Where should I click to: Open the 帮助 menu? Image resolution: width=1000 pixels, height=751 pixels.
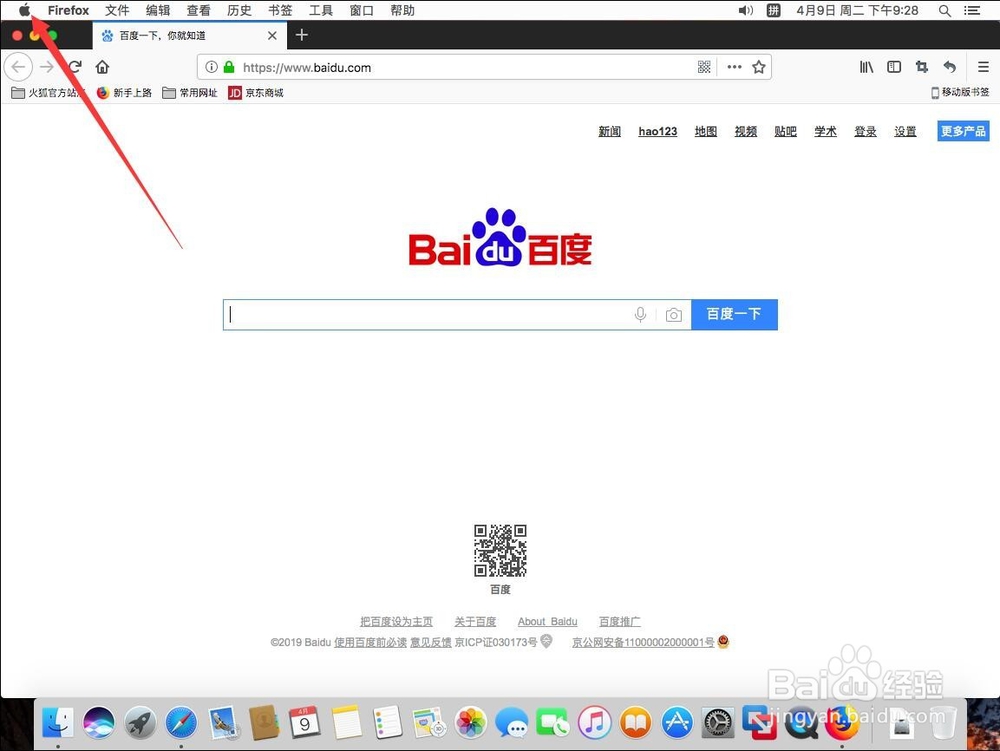click(x=402, y=10)
